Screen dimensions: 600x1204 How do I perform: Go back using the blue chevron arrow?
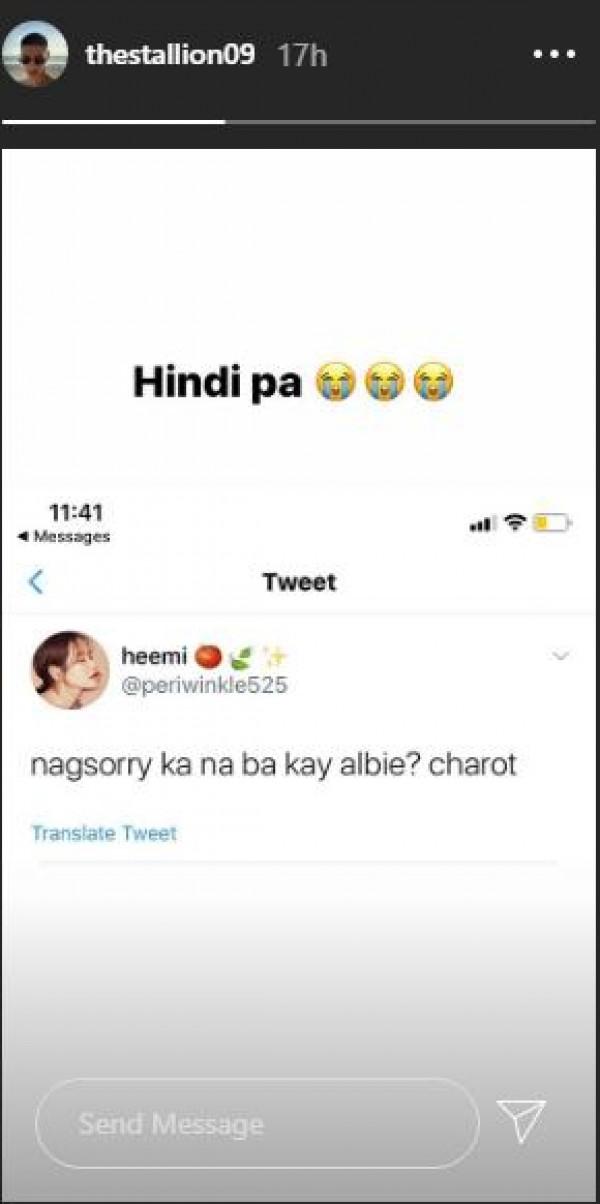(x=36, y=582)
